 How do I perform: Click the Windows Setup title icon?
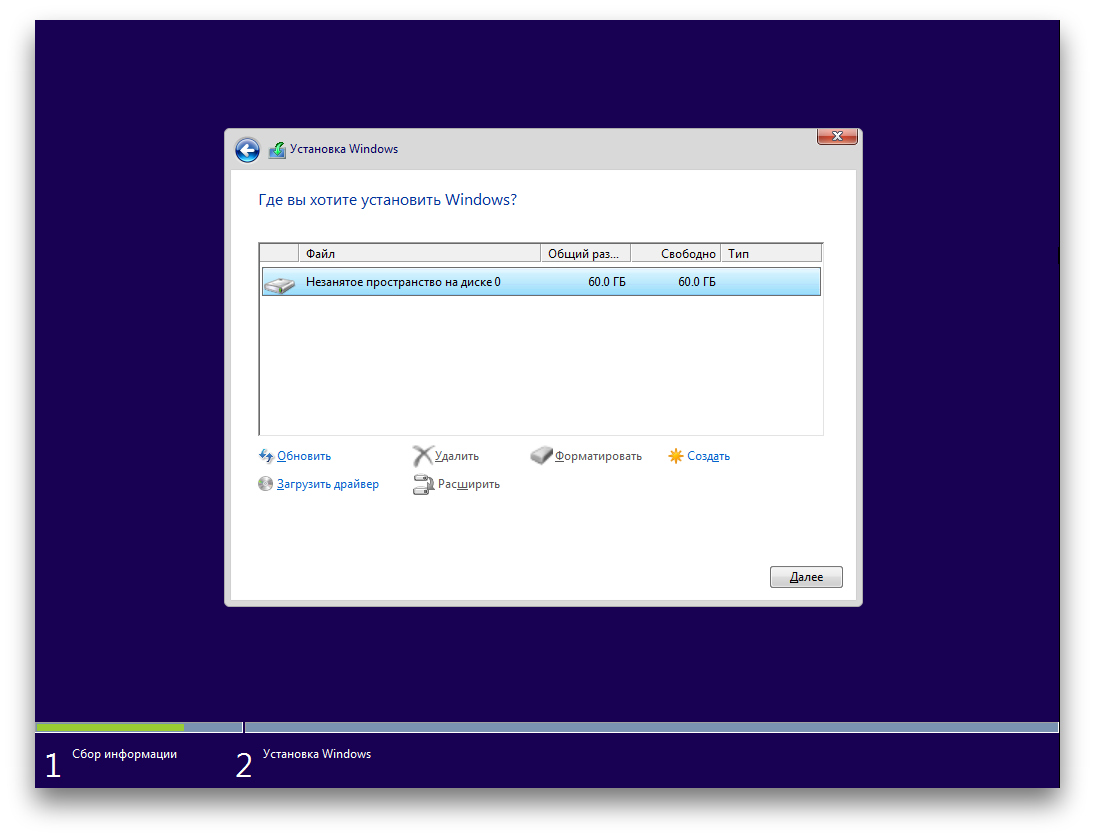tap(277, 150)
